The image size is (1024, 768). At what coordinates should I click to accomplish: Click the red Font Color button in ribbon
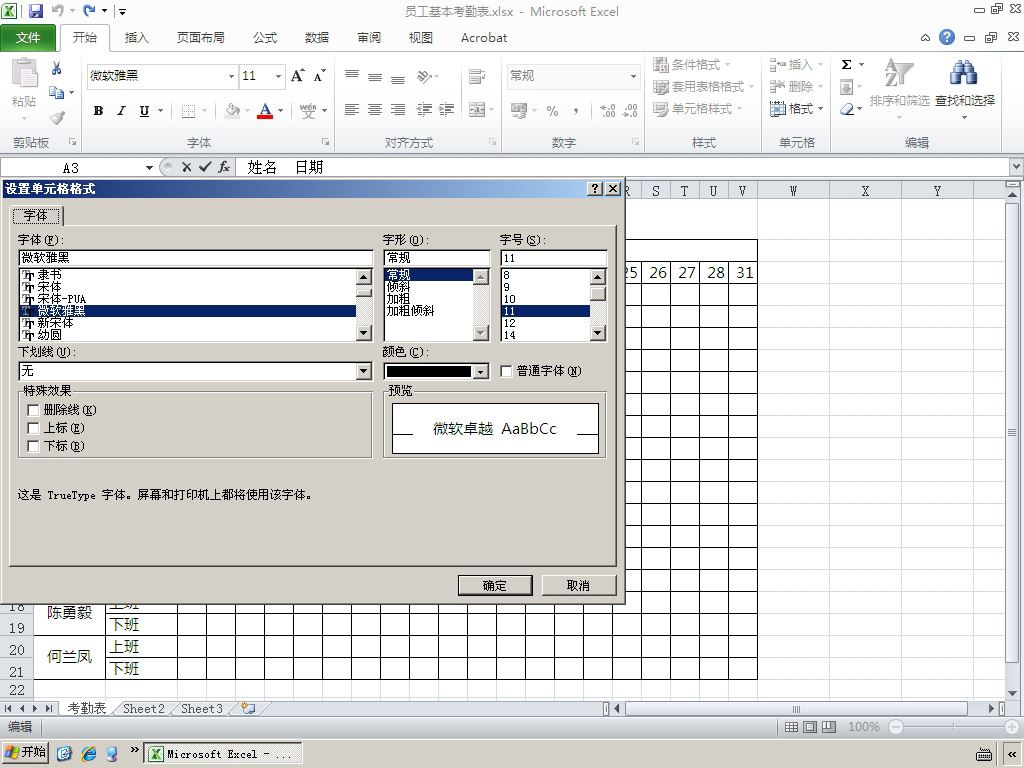[x=264, y=111]
